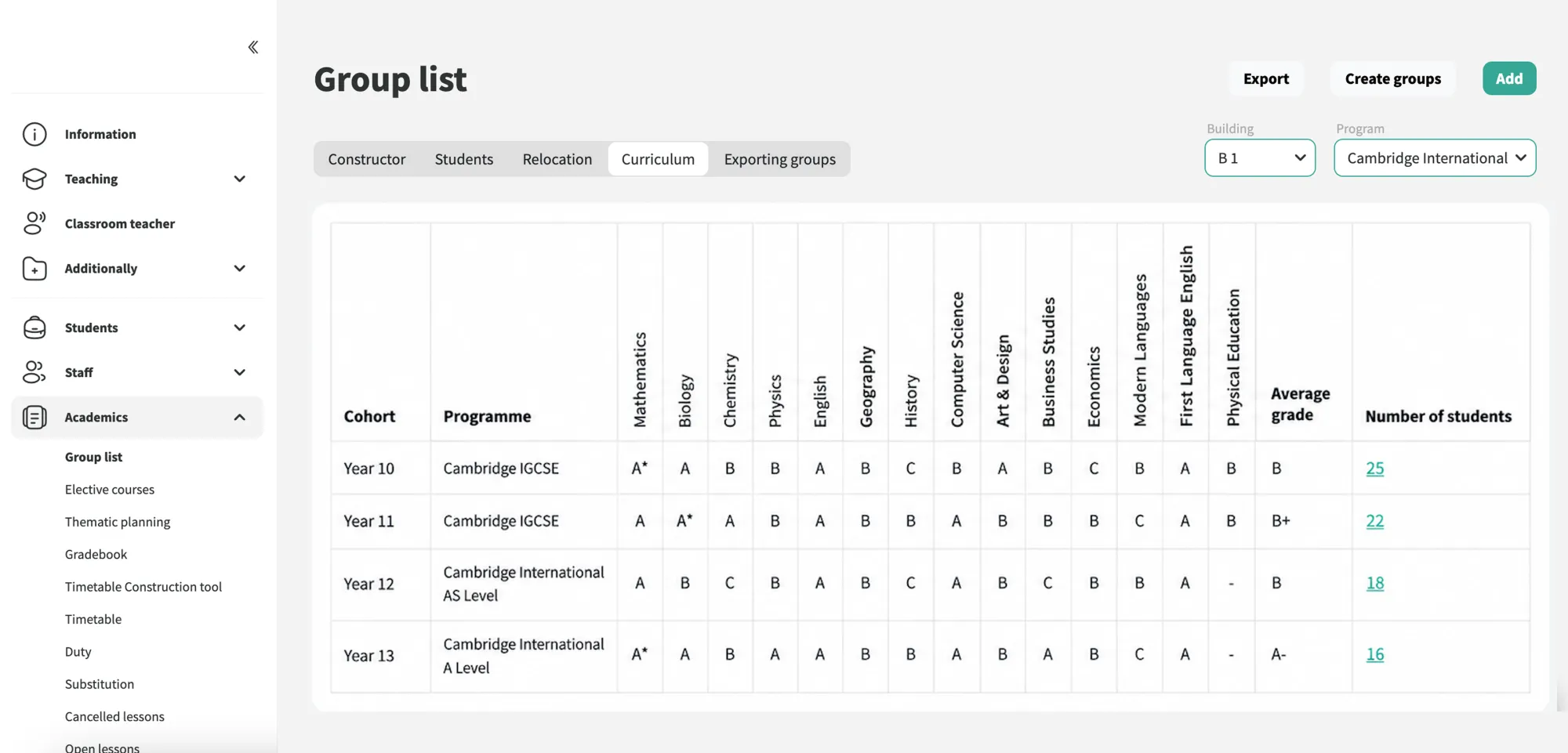
Task: Click the Information circle icon
Action: (34, 134)
